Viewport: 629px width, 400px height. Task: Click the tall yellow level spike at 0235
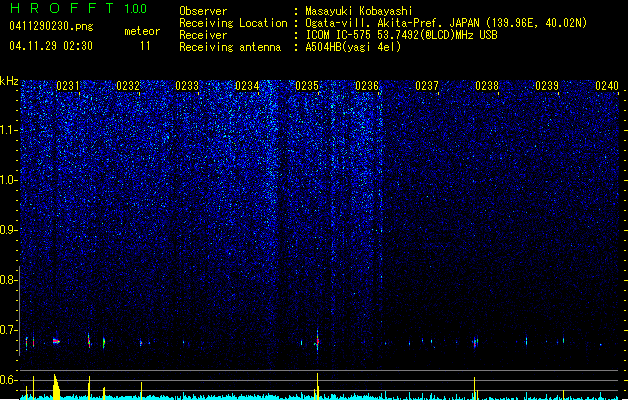[x=317, y=386]
